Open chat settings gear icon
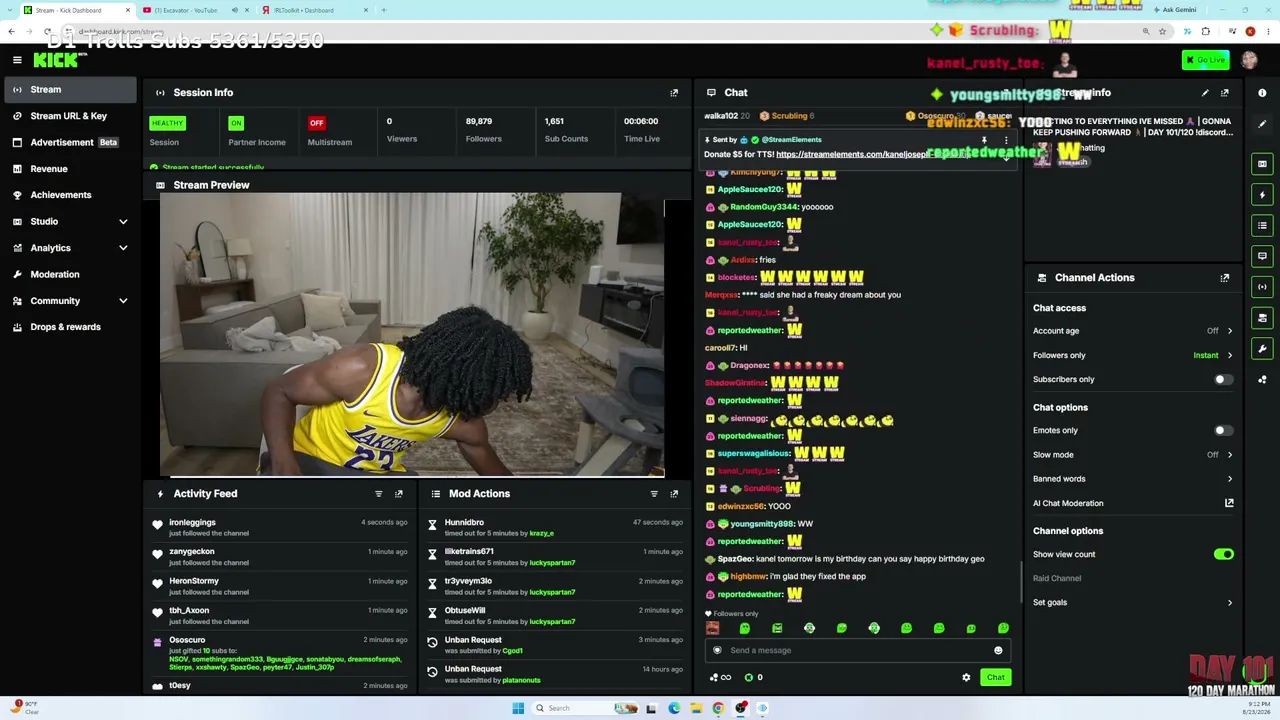Viewport: 1280px width, 720px height. point(966,678)
